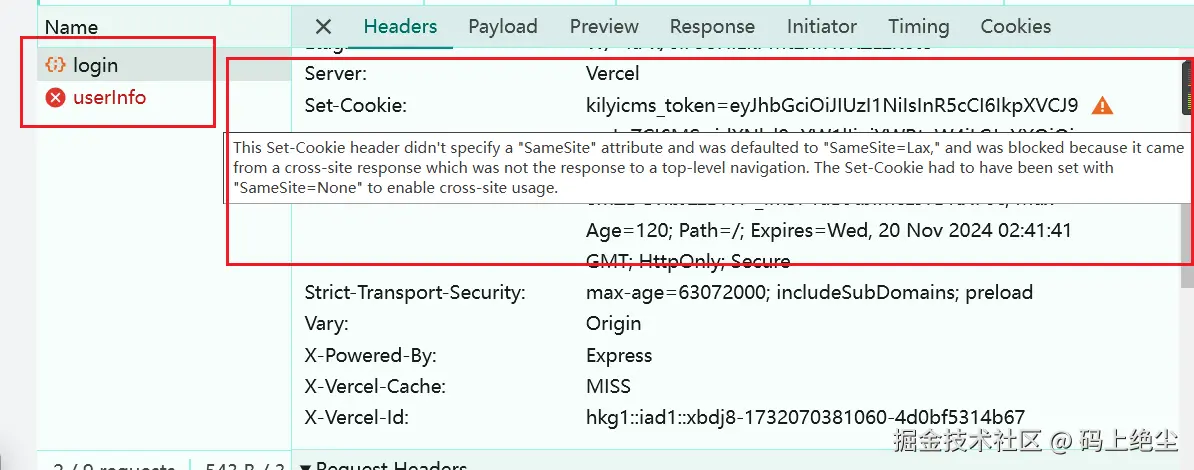Click the X-Powered-By value Express
The width and height of the screenshot is (1194, 470).
(x=618, y=355)
